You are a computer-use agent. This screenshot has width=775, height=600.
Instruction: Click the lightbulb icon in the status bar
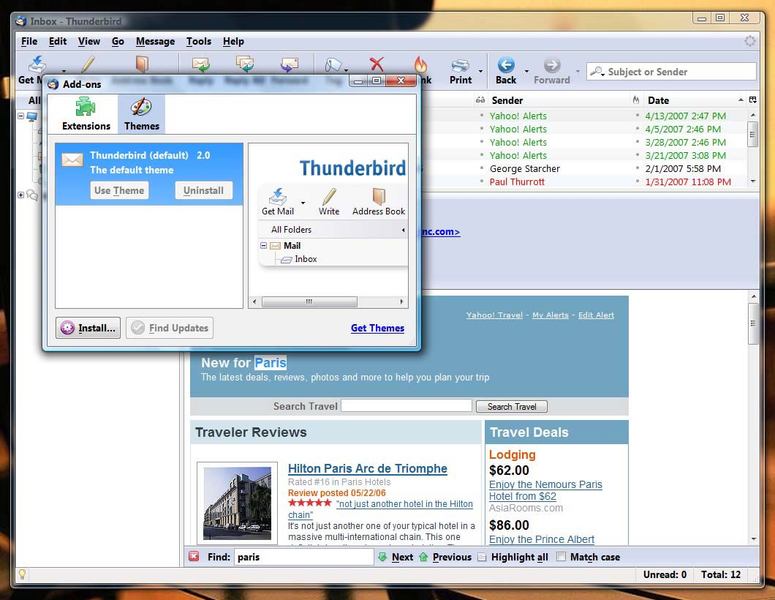click(x=22, y=574)
